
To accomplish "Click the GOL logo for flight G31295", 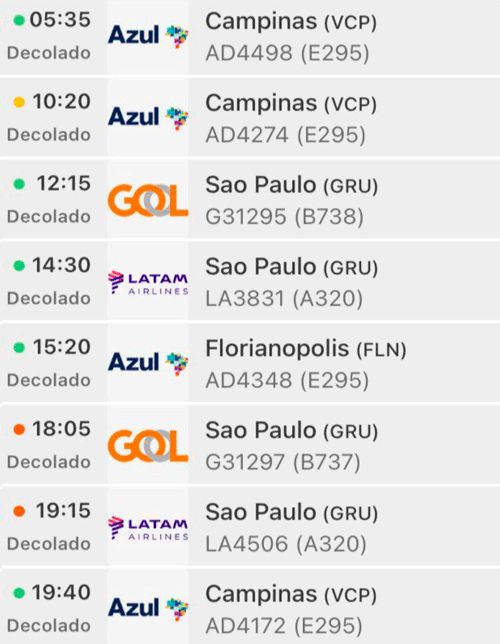I will point(148,200).
